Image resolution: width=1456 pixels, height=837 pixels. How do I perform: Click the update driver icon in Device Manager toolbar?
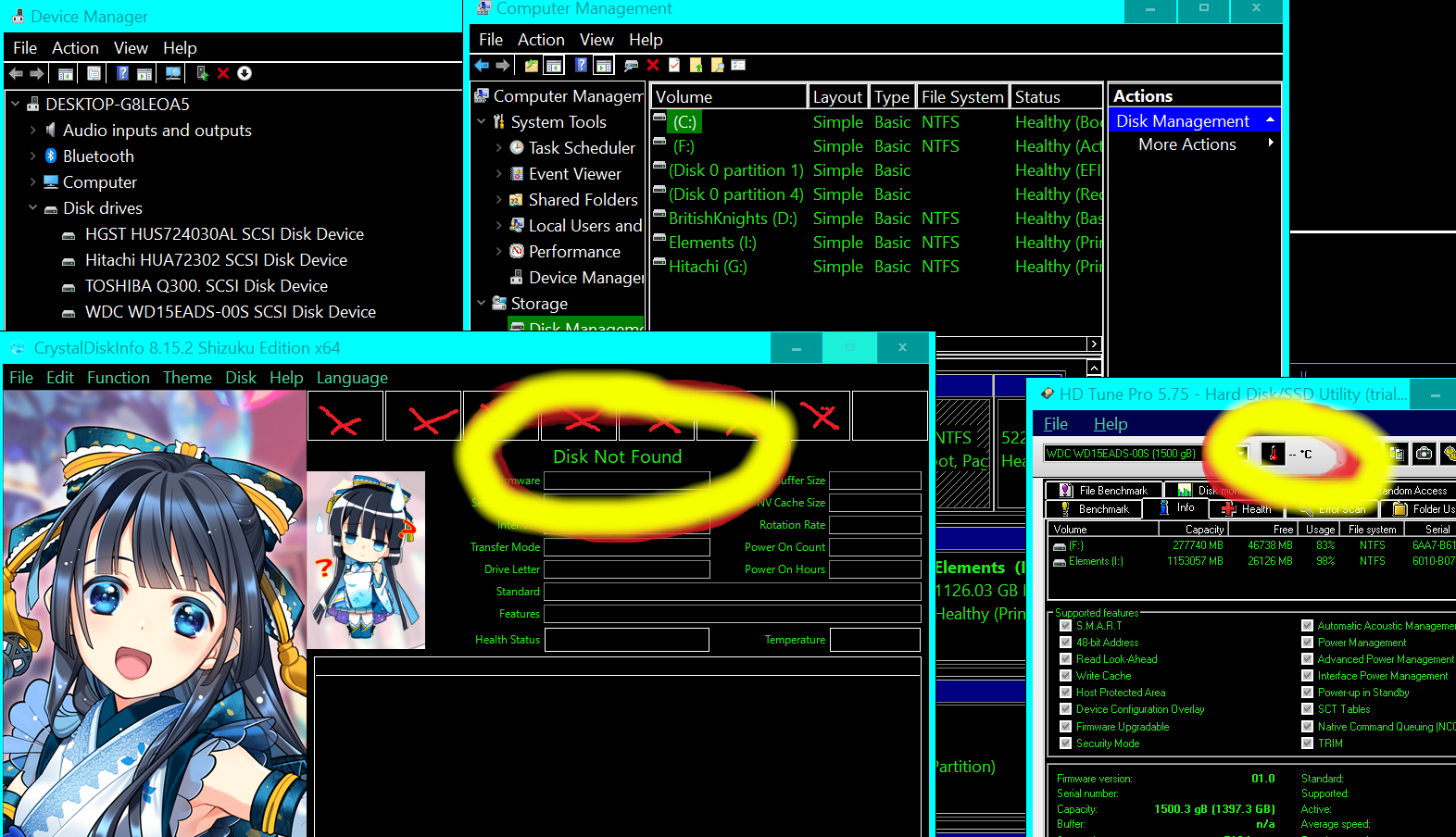[202, 73]
